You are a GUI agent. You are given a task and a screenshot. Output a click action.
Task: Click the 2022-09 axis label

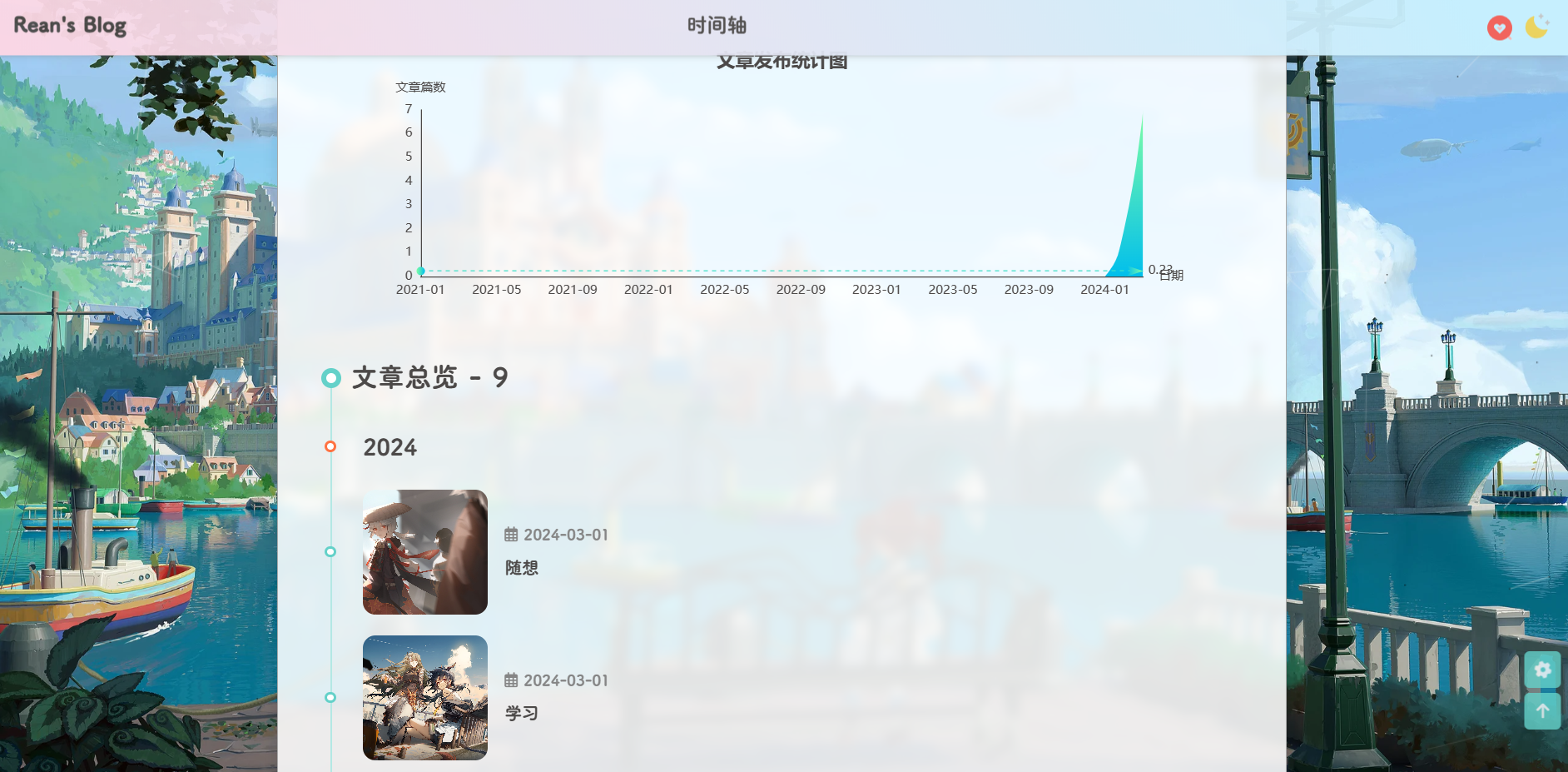[x=801, y=290]
